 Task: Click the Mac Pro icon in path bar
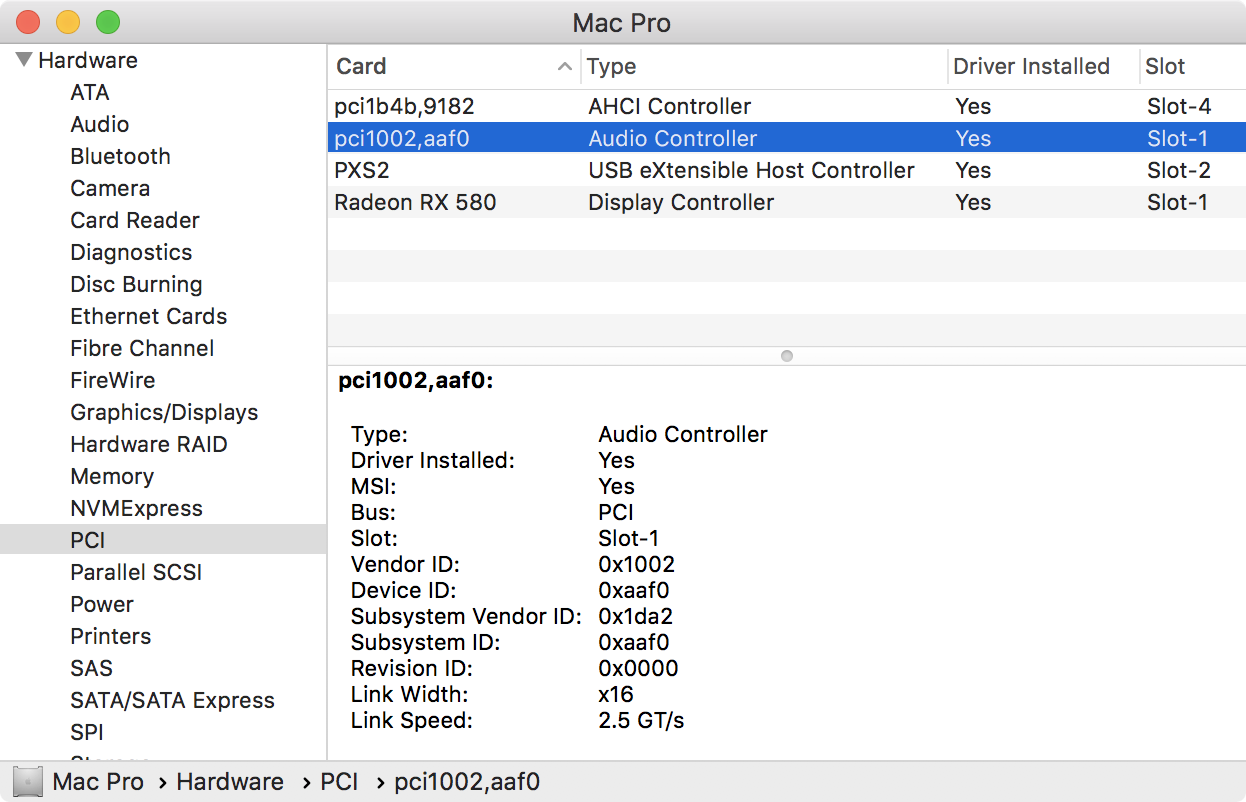point(28,782)
